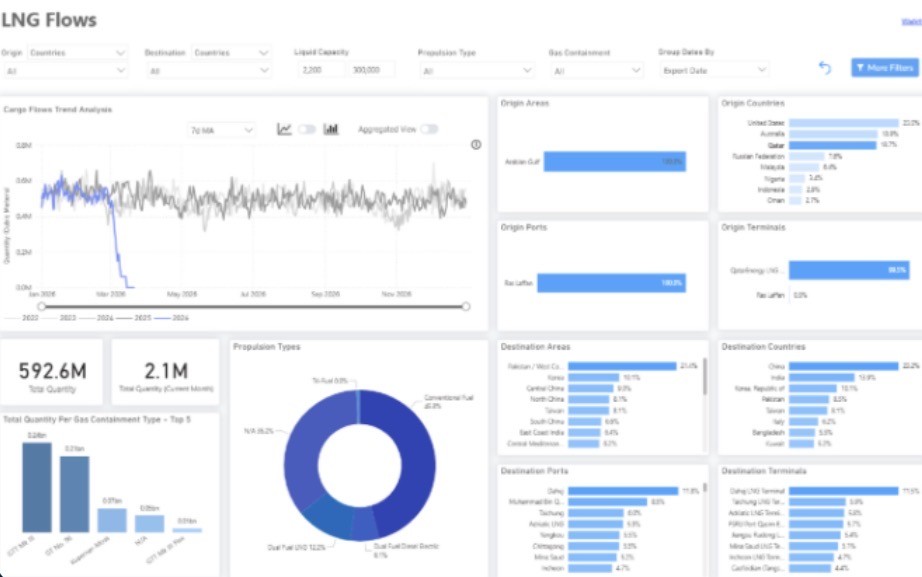Click the info icon on trend chart
Image resolution: width=922 pixels, height=577 pixels.
tap(476, 144)
